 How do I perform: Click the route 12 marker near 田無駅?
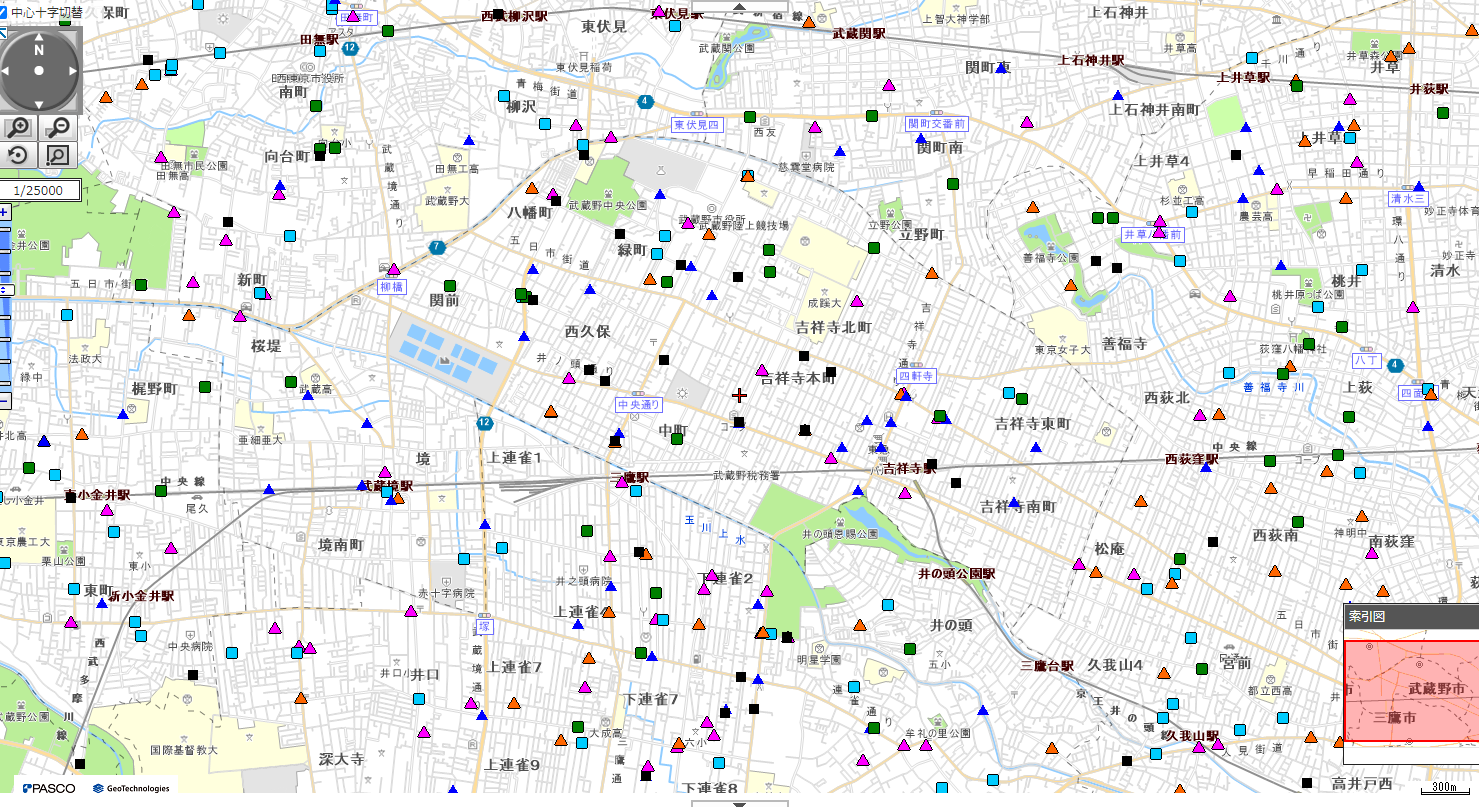point(349,47)
